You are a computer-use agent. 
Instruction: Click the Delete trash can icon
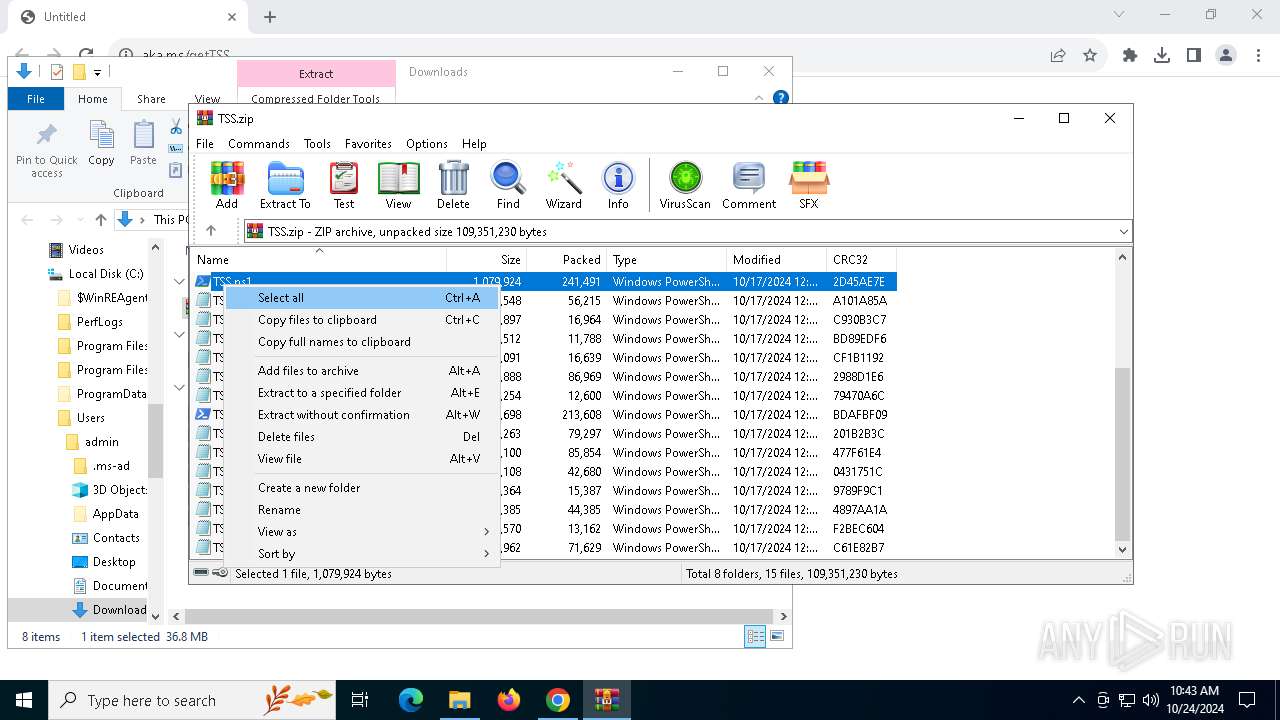[453, 185]
